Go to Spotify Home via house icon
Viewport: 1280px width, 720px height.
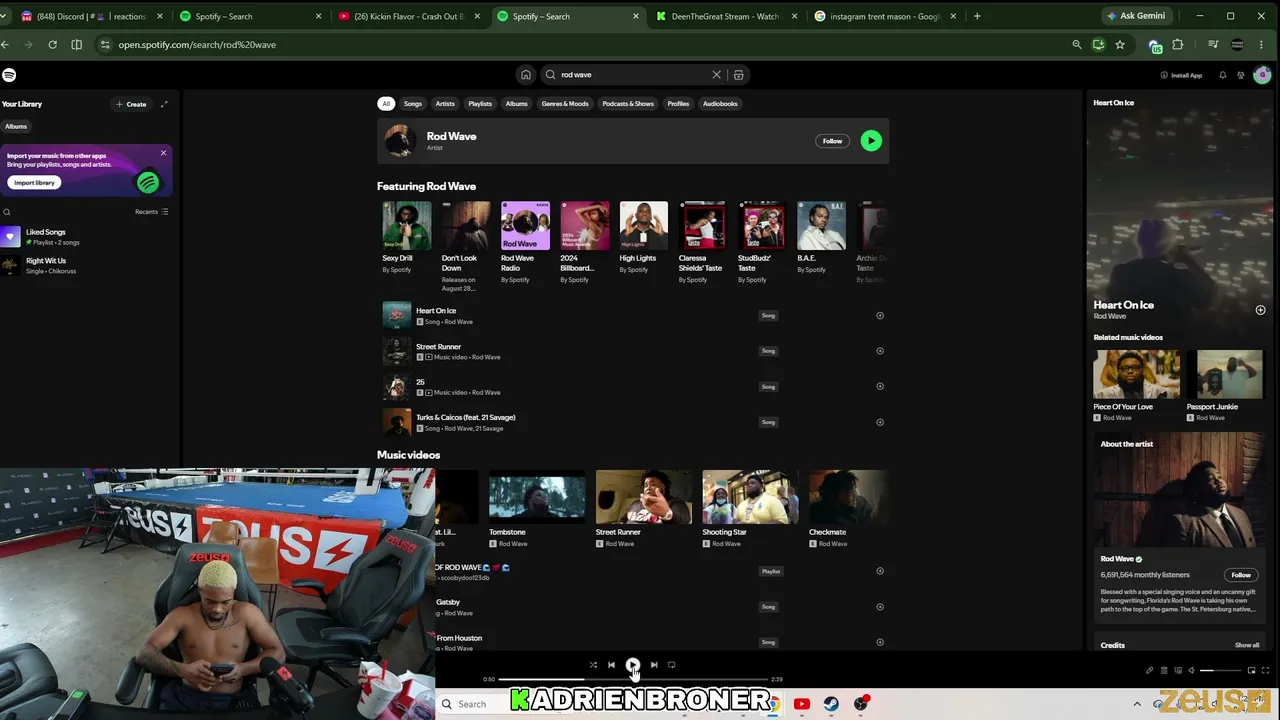[525, 75]
